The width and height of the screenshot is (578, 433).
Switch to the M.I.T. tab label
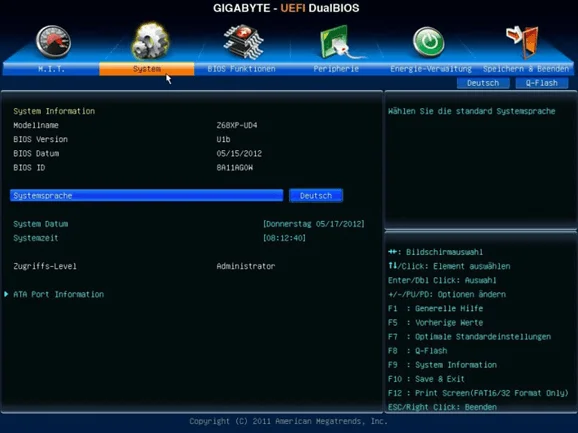(x=51, y=69)
